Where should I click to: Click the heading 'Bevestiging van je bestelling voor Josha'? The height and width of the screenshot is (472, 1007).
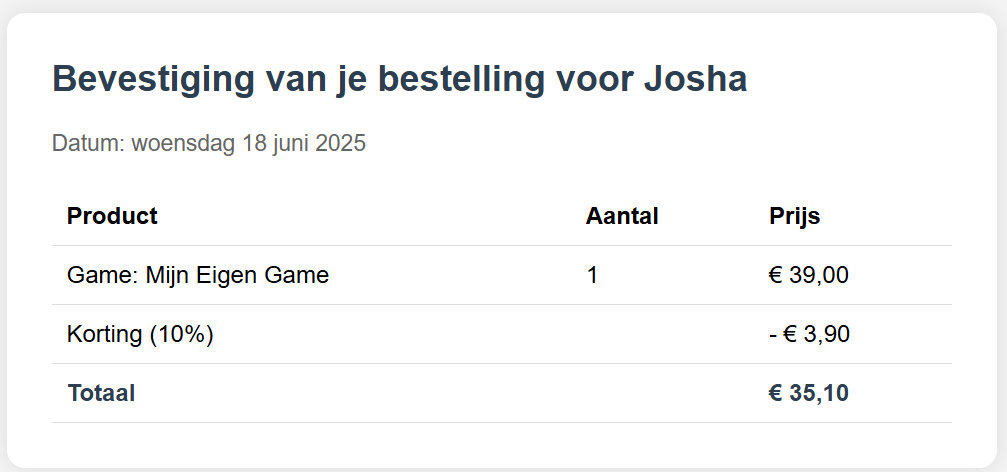399,80
